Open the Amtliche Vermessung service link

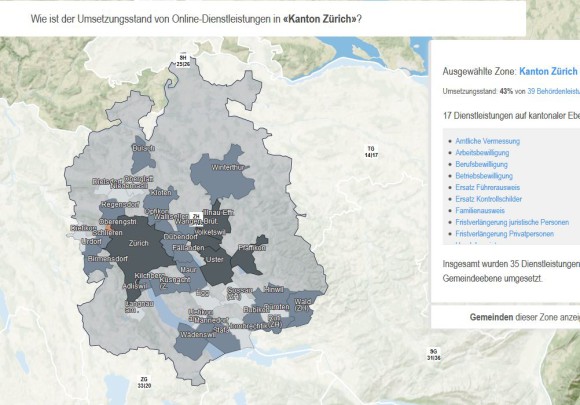pos(487,141)
